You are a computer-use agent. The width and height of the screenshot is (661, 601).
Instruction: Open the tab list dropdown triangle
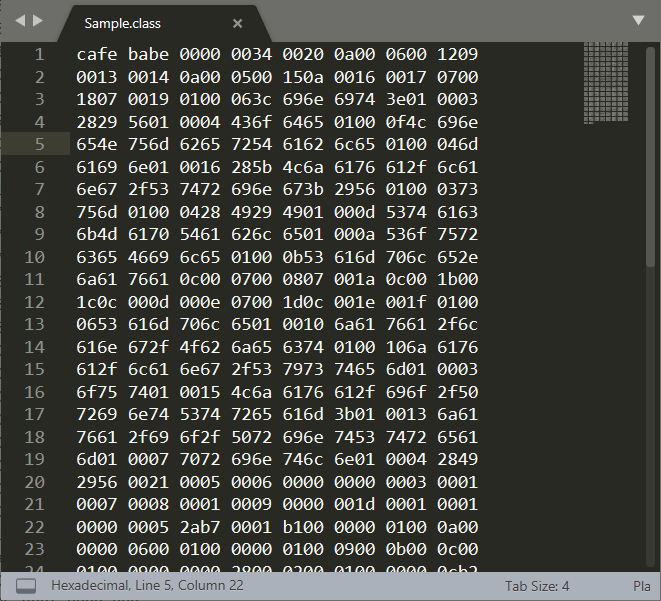(x=638, y=20)
